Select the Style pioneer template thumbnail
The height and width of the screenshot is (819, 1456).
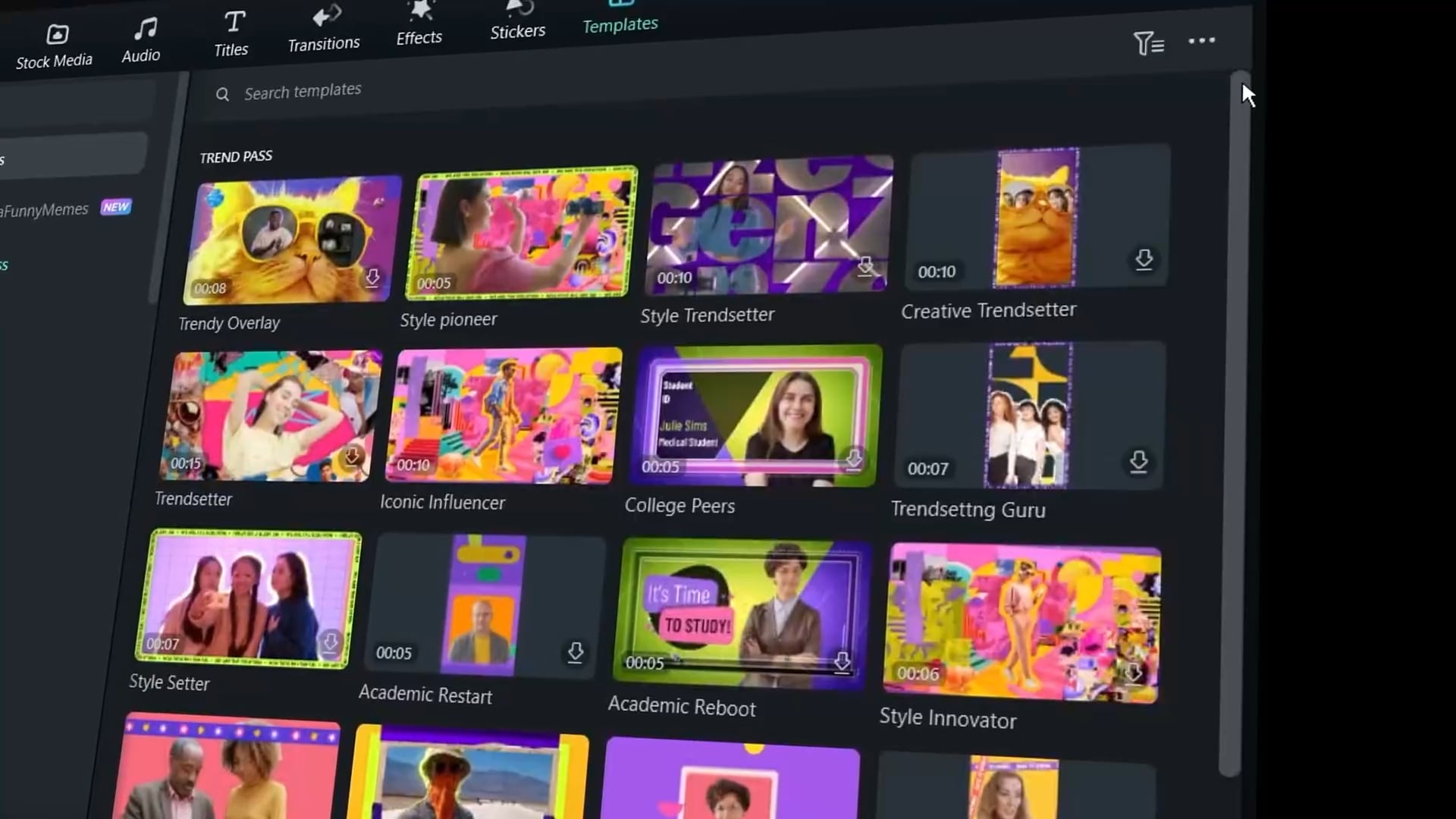point(520,233)
